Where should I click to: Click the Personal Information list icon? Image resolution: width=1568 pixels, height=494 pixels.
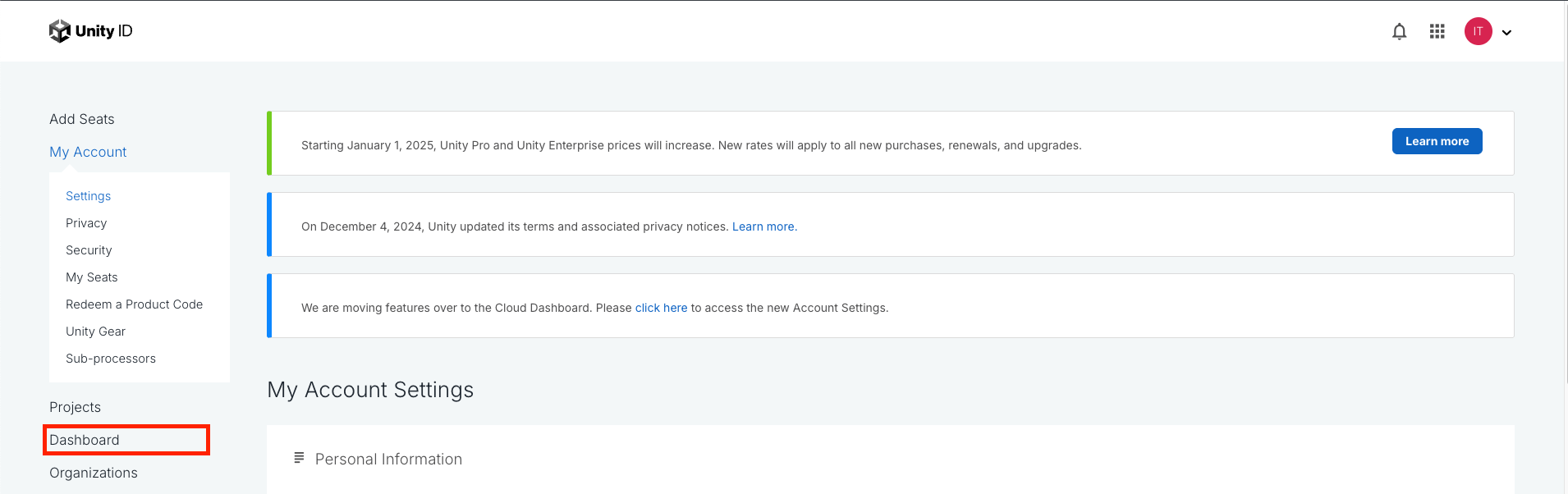tap(299, 458)
